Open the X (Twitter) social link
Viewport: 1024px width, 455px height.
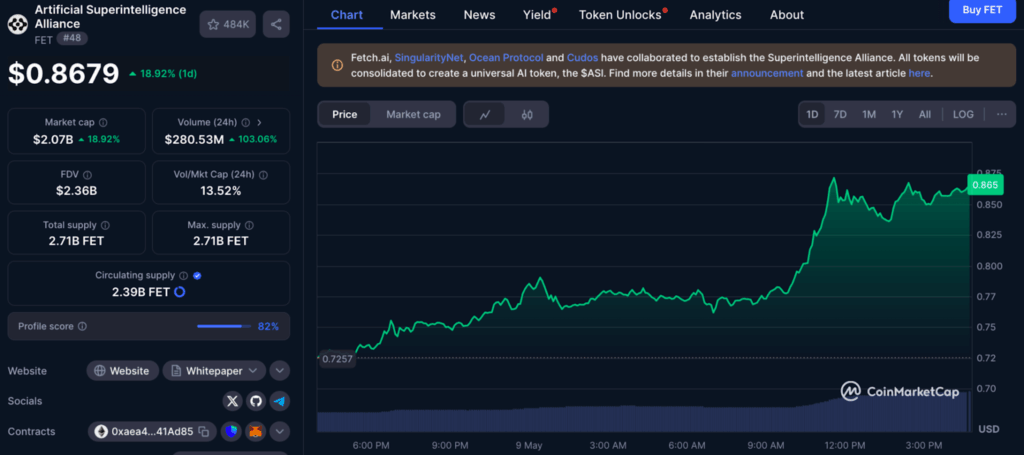[x=232, y=401]
